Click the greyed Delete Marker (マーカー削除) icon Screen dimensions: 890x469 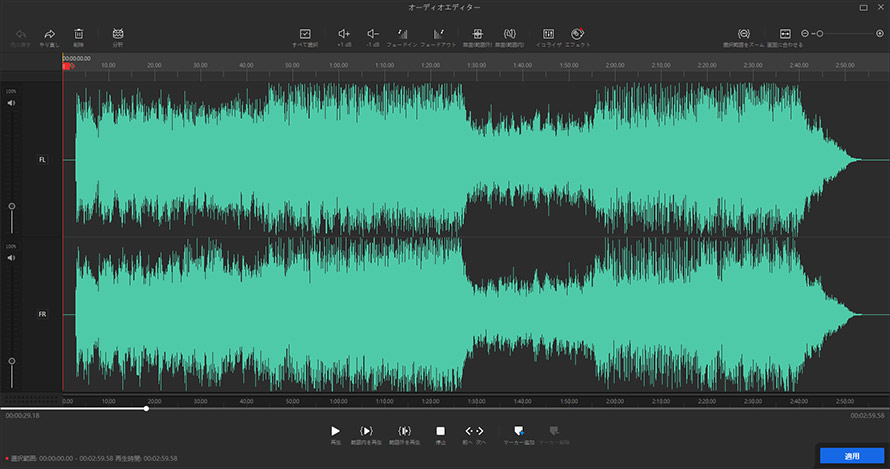(x=554, y=431)
